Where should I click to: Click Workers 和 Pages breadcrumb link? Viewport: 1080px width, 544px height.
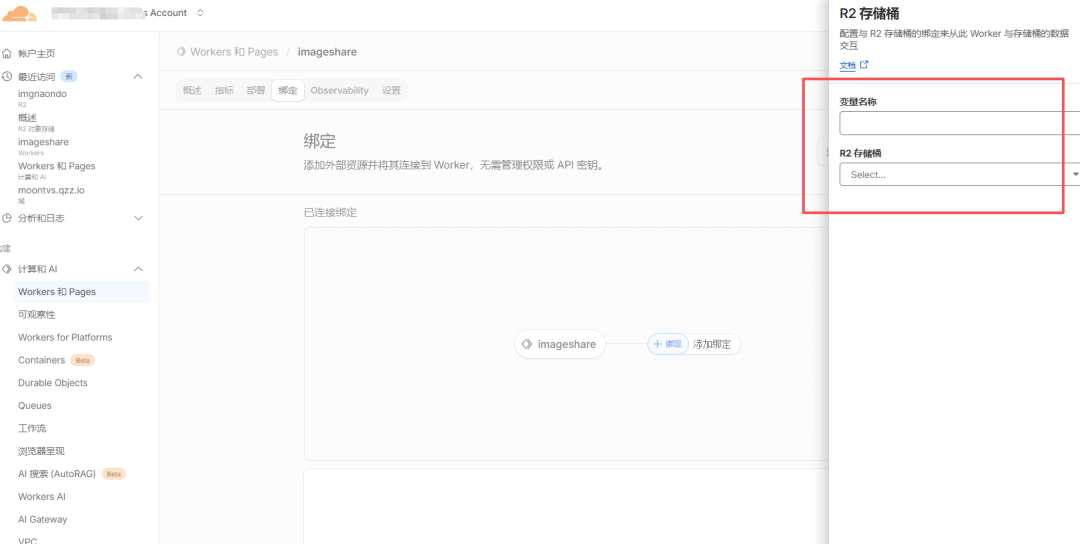[x=234, y=52]
